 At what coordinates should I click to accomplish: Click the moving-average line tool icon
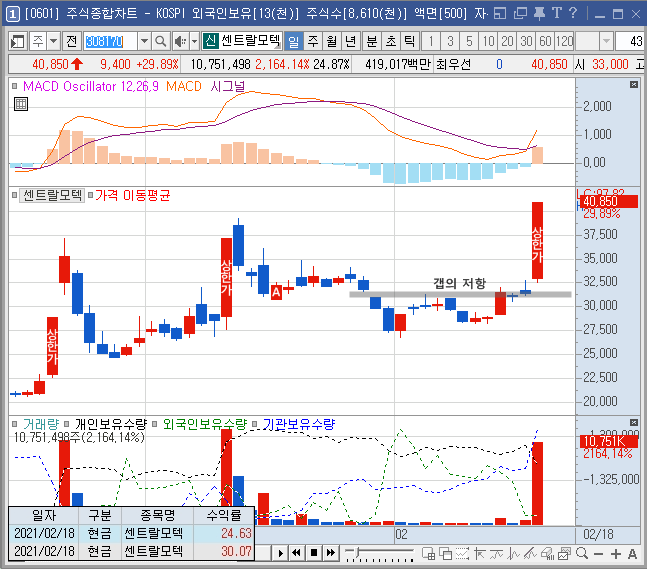(x=496, y=554)
